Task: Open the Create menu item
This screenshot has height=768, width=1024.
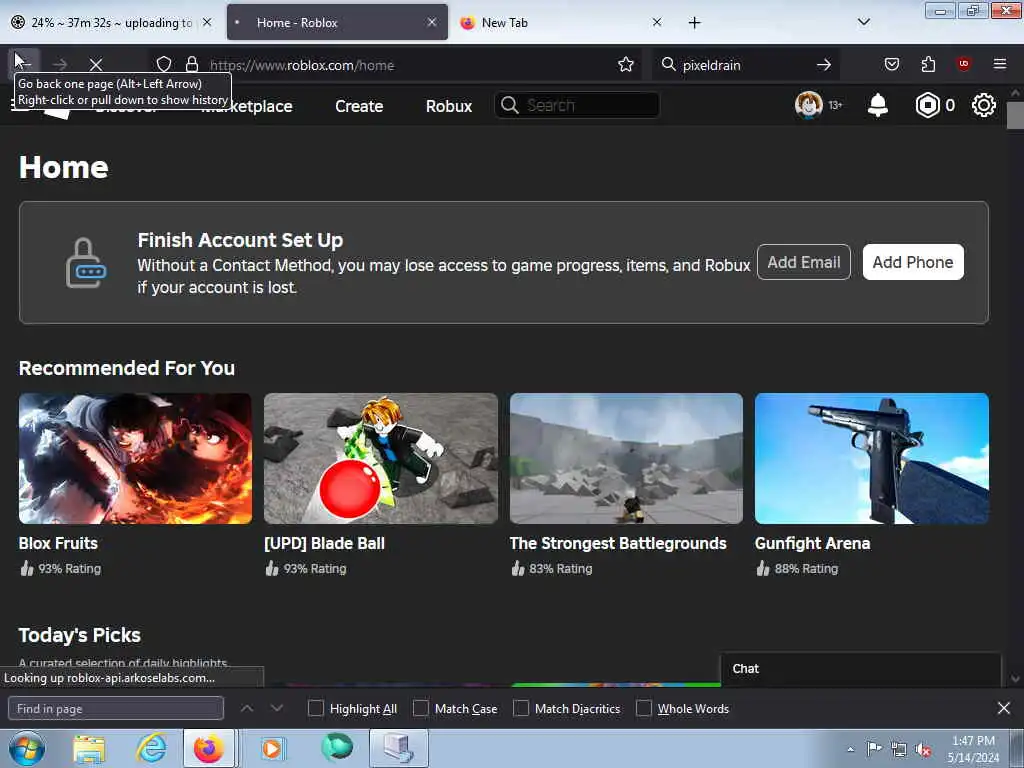Action: point(359,106)
